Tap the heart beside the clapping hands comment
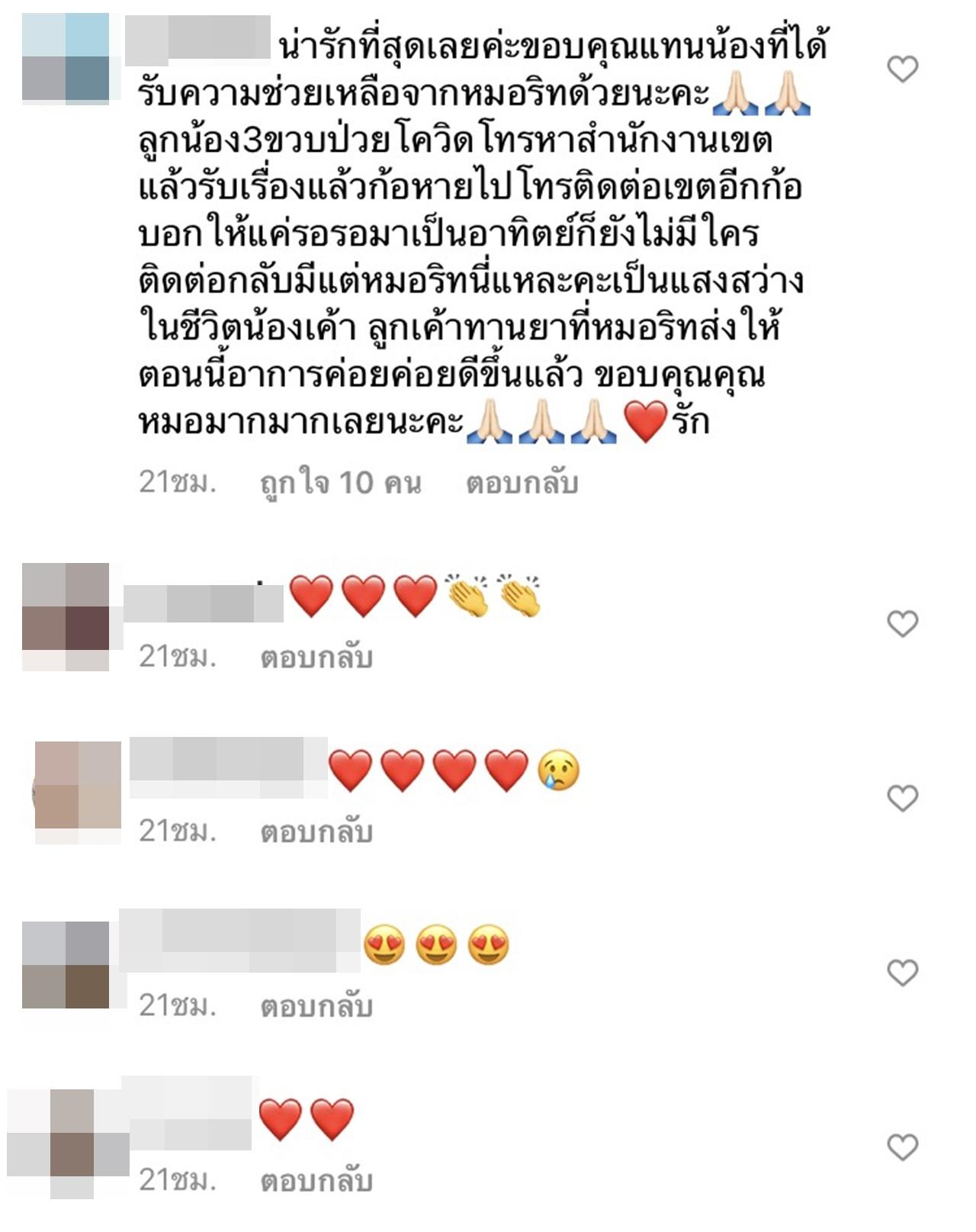976x1232 pixels. click(903, 624)
